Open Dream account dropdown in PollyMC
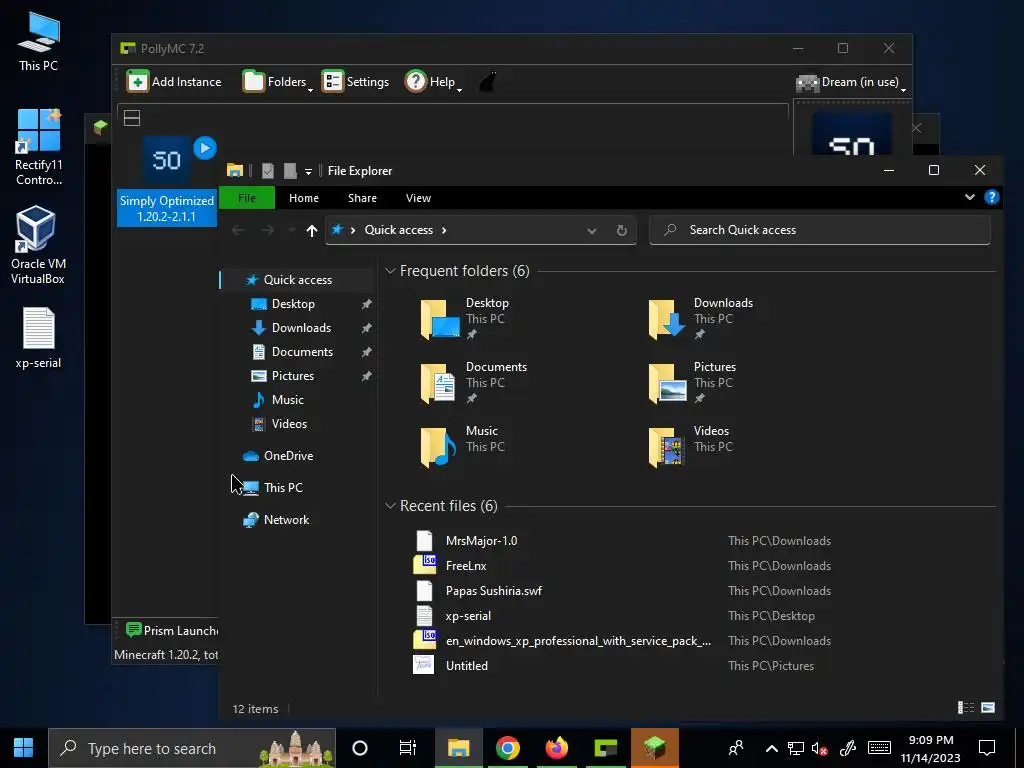 click(851, 82)
